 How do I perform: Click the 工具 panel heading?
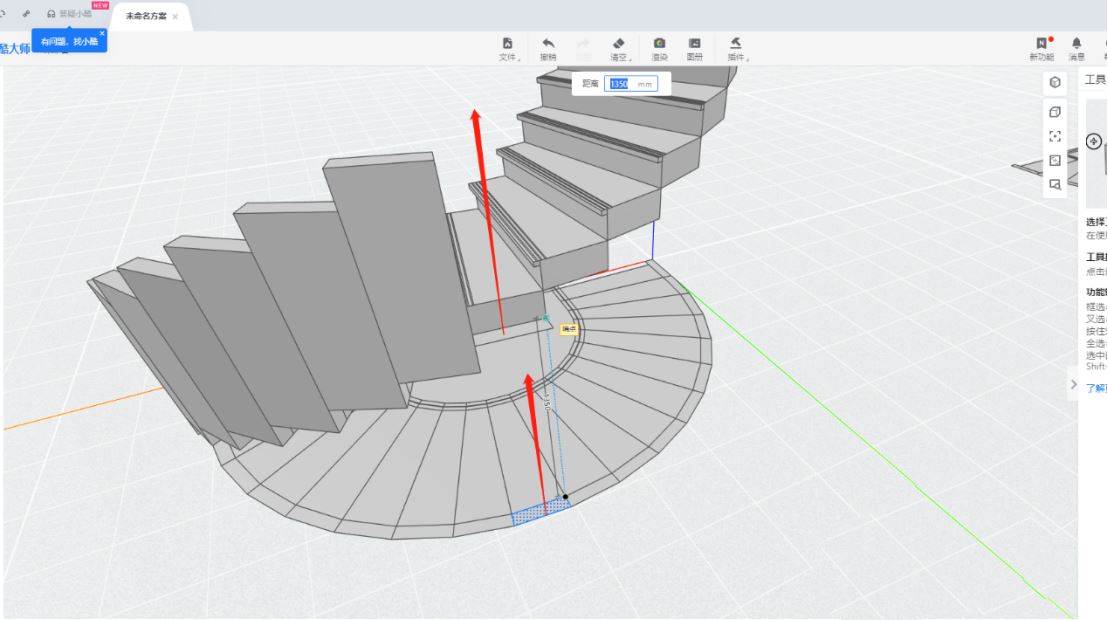tap(1095, 80)
